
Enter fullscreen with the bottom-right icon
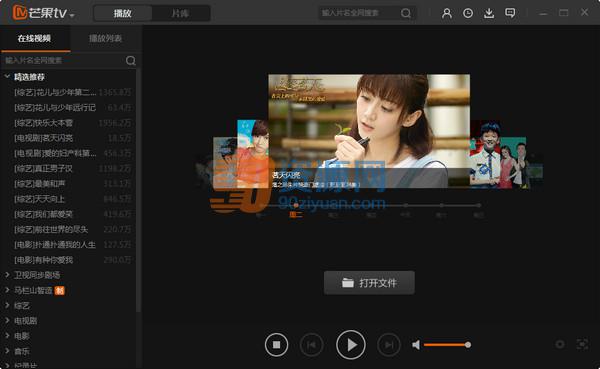tap(582, 345)
